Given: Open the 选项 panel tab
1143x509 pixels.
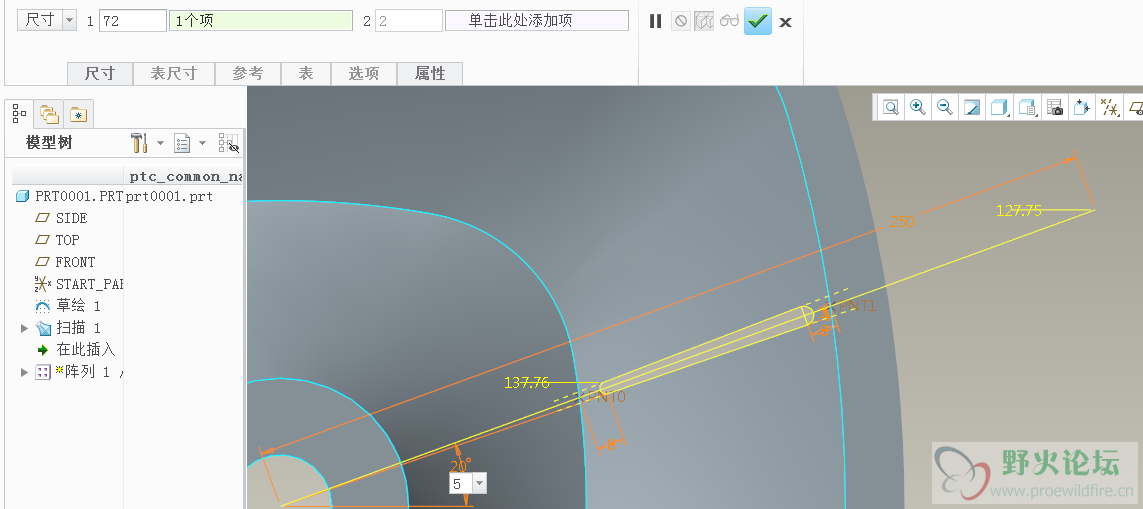Looking at the screenshot, I should coord(364,74).
